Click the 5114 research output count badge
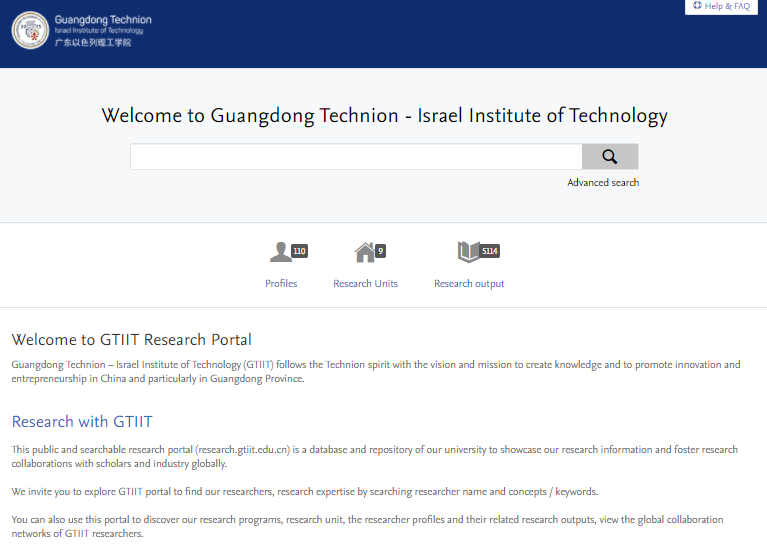The width and height of the screenshot is (767, 551). [489, 251]
